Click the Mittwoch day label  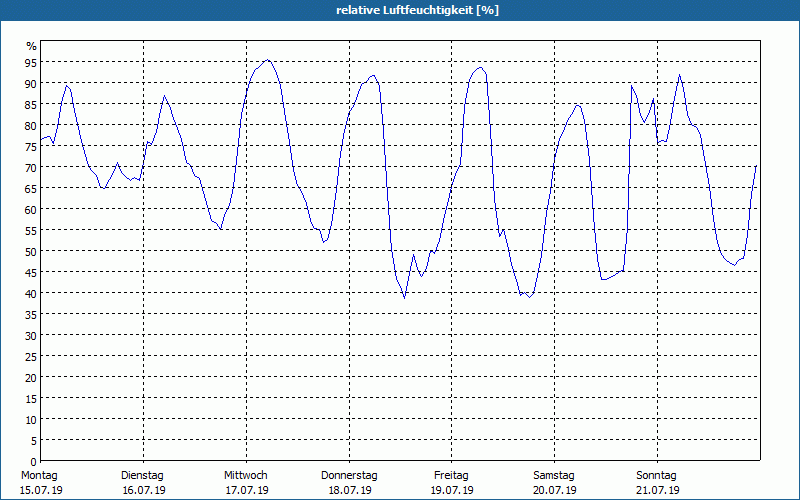point(245,475)
